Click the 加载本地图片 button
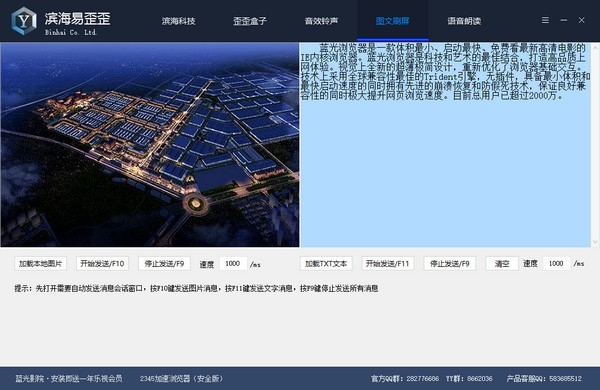 point(41,264)
